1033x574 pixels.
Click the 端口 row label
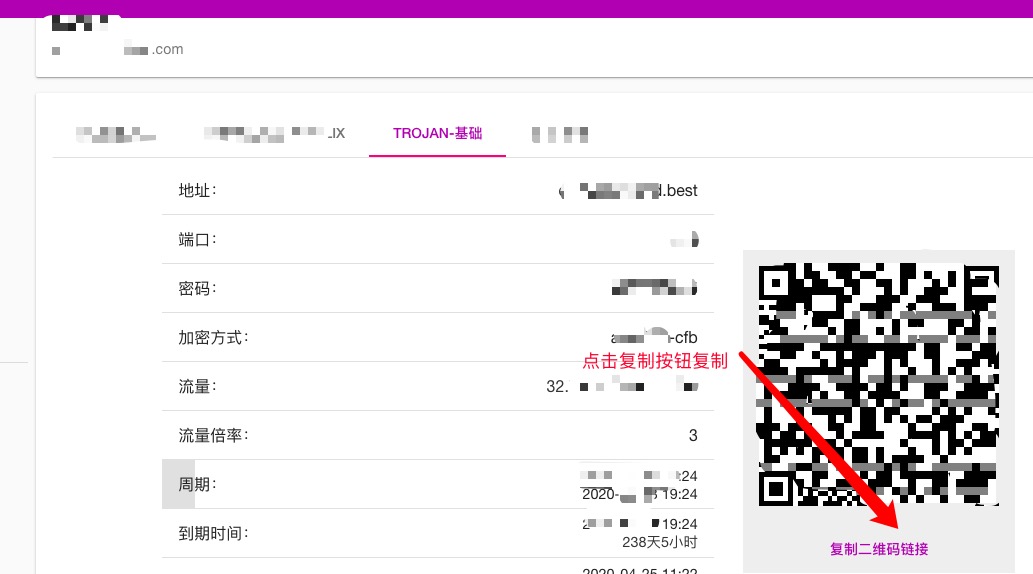198,240
